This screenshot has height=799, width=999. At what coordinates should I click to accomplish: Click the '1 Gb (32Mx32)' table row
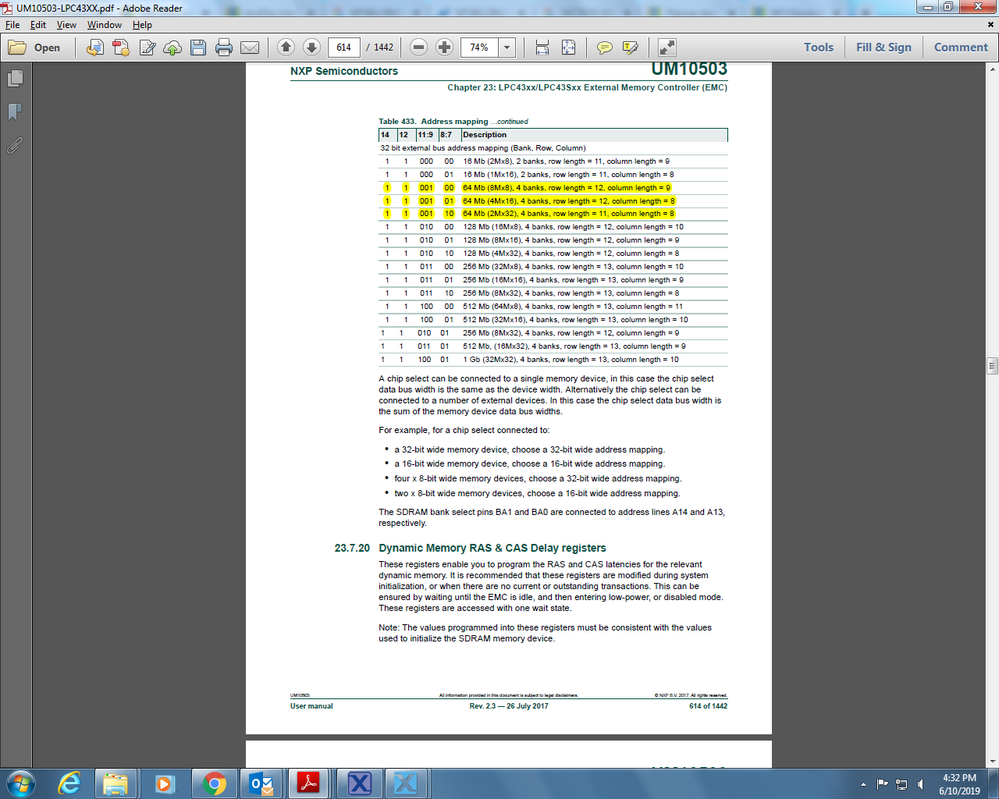coord(553,359)
